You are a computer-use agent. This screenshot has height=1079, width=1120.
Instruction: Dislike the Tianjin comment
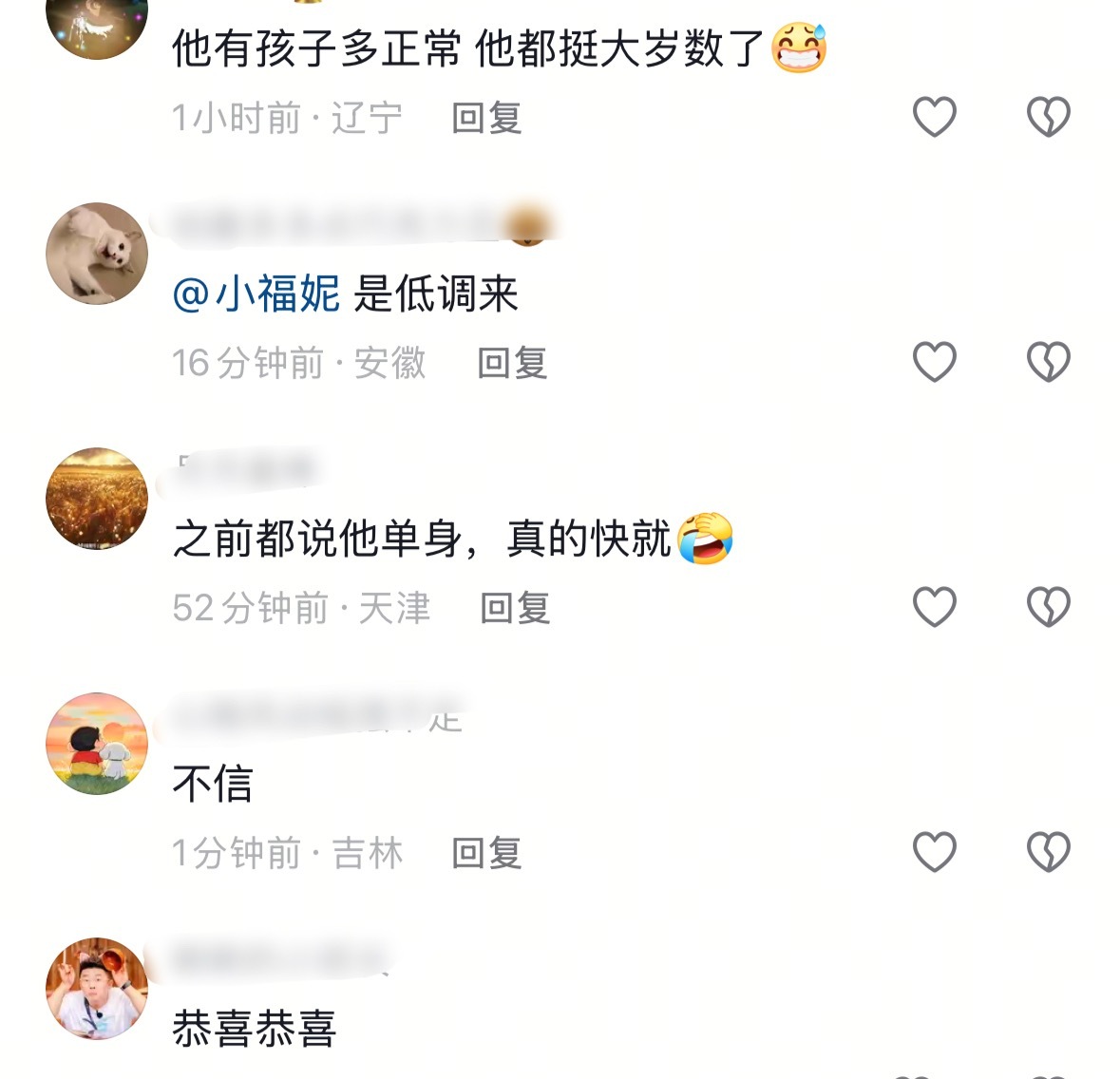click(x=1049, y=607)
